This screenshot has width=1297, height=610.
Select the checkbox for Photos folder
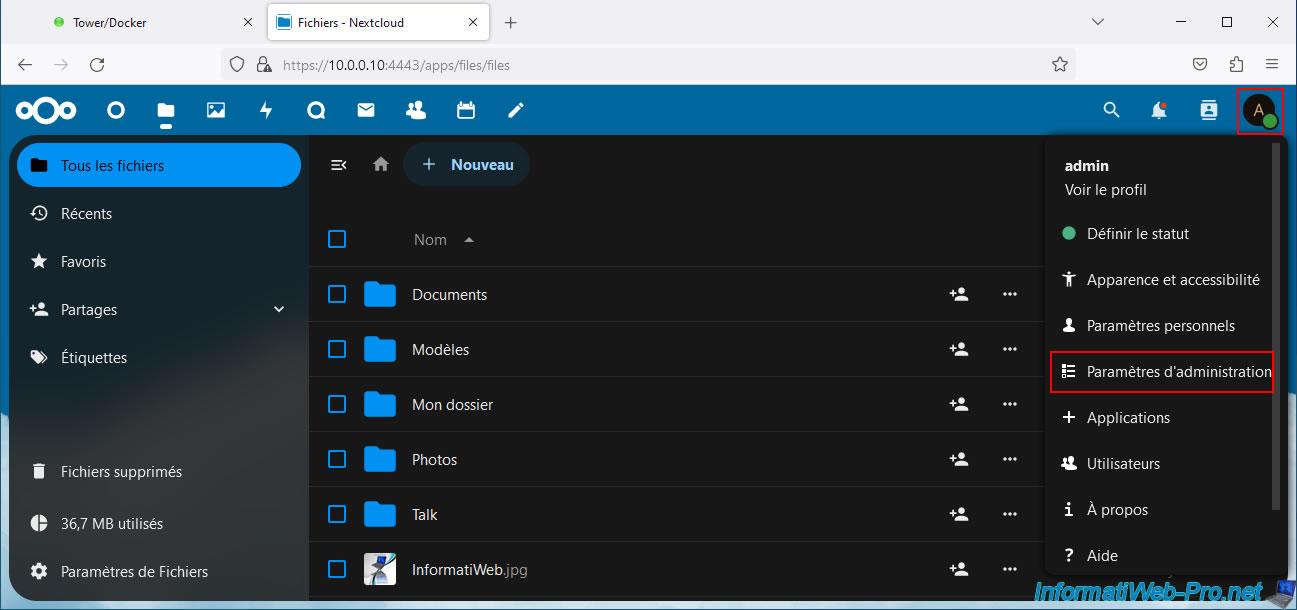tap(337, 459)
